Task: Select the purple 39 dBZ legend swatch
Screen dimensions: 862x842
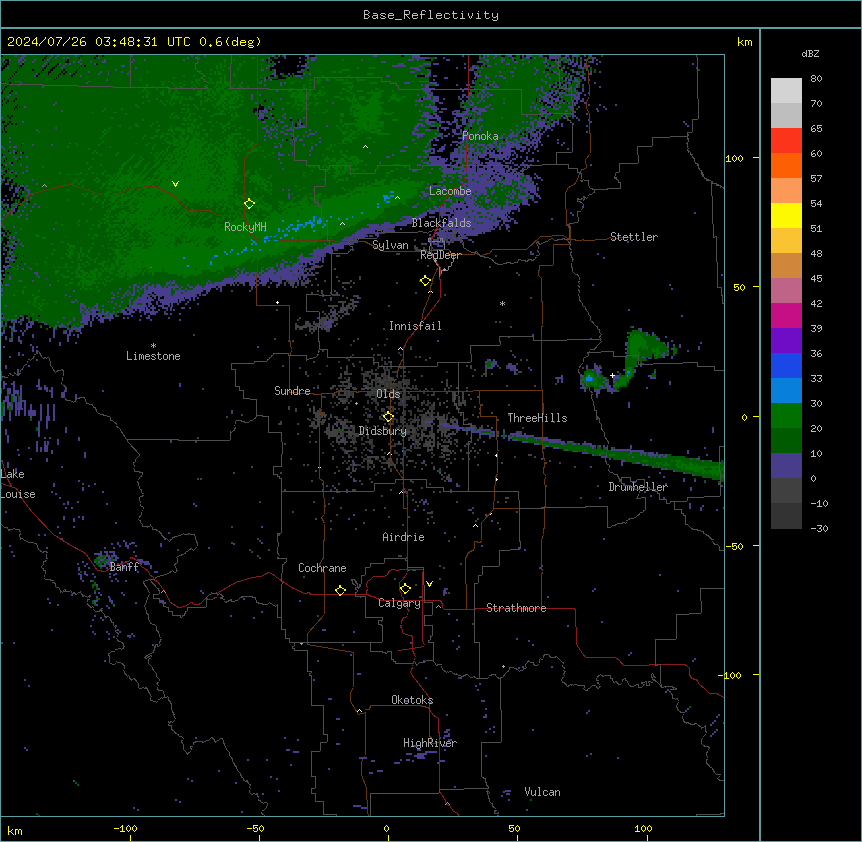Action: 786,341
